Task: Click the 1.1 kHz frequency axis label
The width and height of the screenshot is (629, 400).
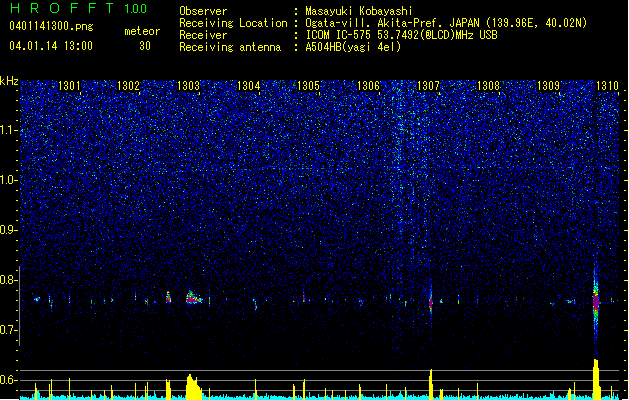Action: (9, 131)
